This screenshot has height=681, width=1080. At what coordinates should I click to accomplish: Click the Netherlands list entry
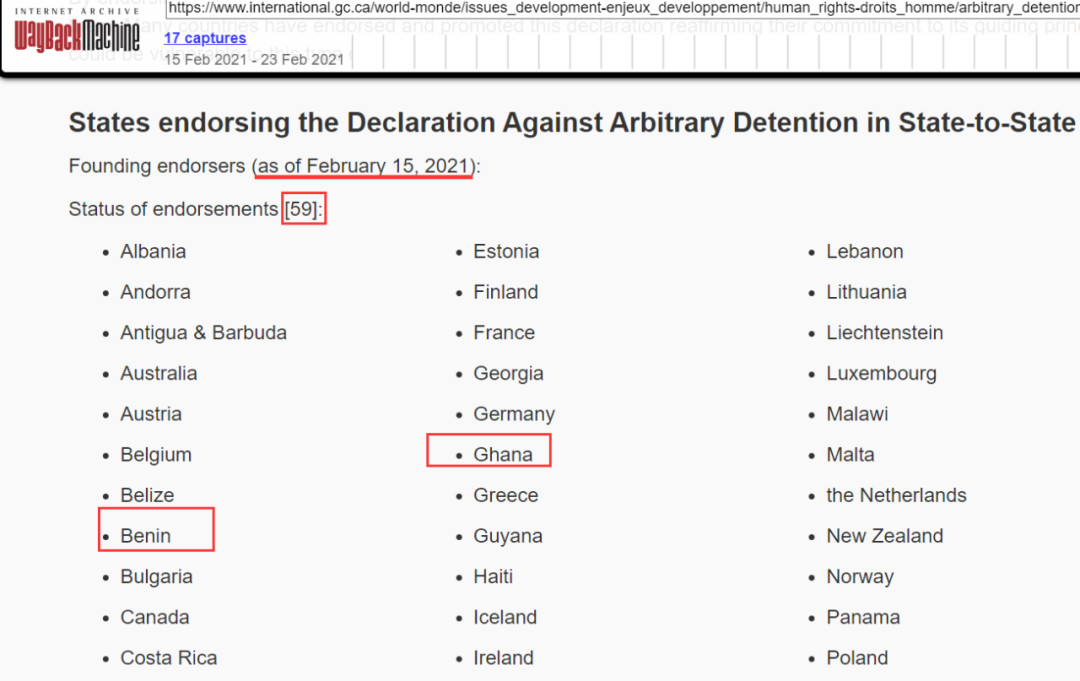896,496
